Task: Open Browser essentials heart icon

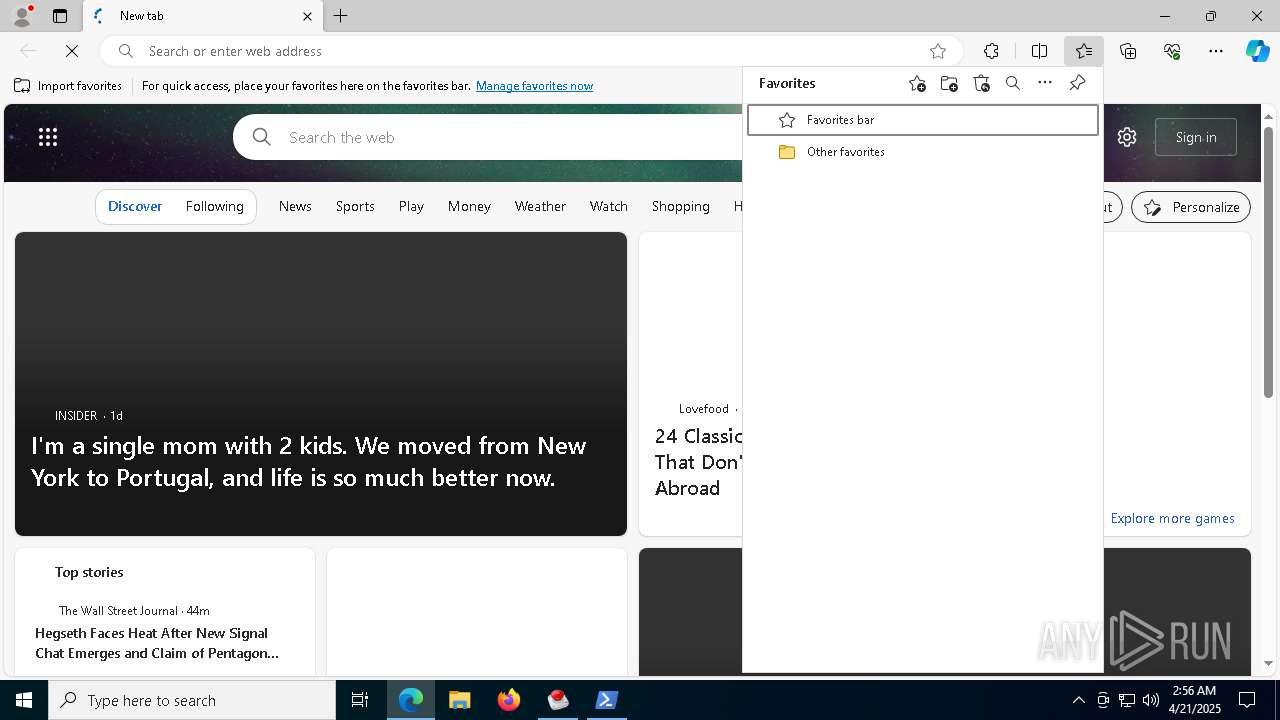Action: tap(1172, 51)
